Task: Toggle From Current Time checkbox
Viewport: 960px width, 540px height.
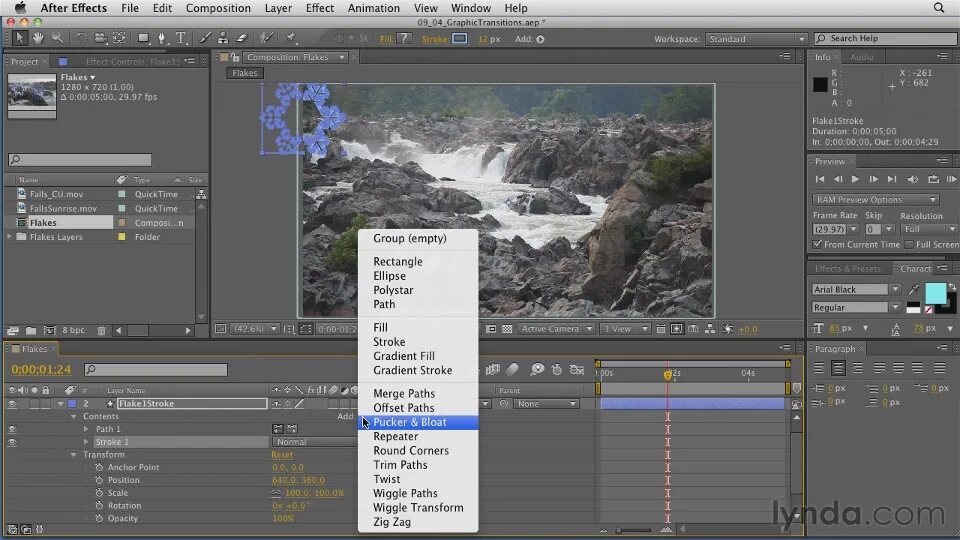Action: [817, 244]
